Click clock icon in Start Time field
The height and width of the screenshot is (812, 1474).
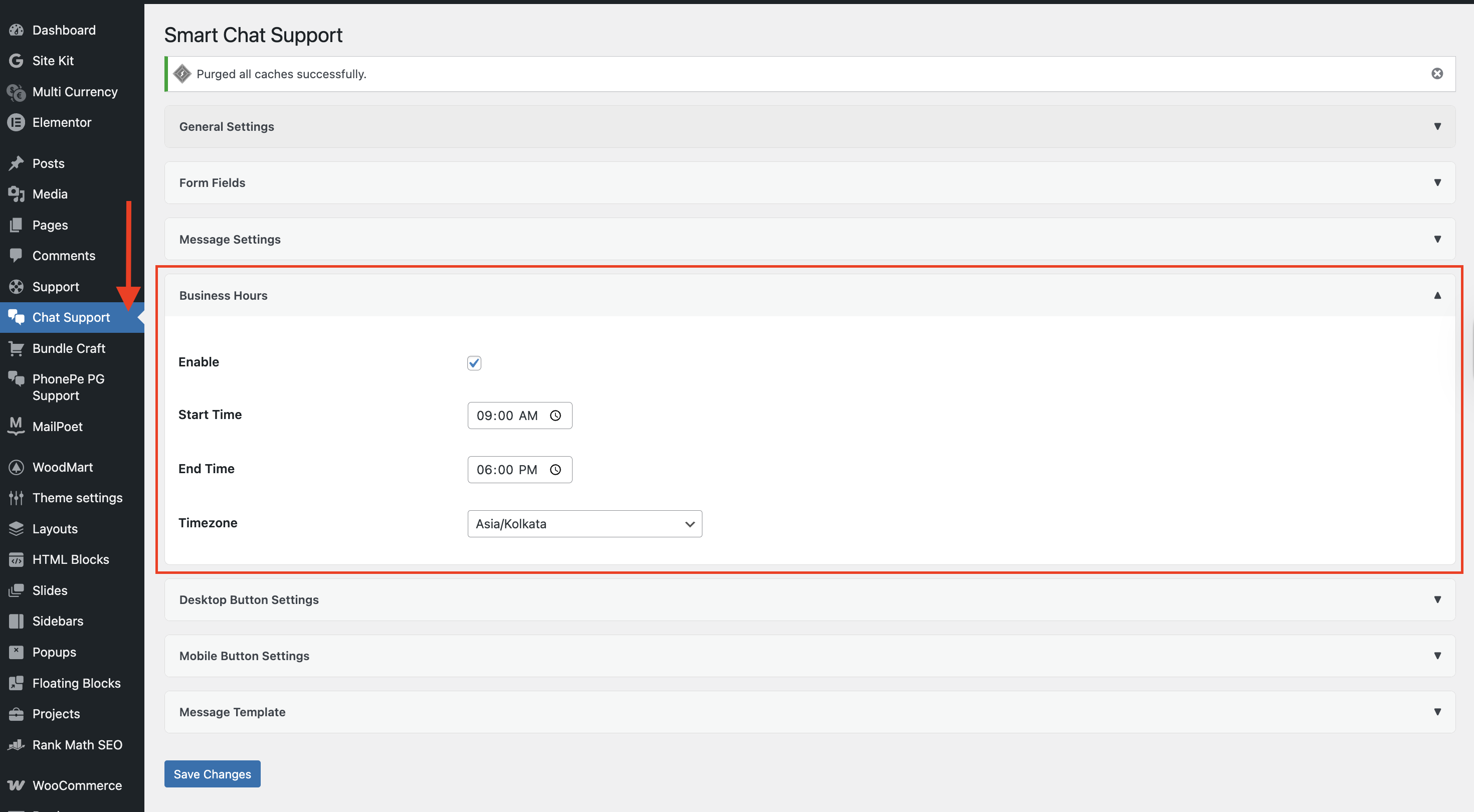[x=555, y=416]
